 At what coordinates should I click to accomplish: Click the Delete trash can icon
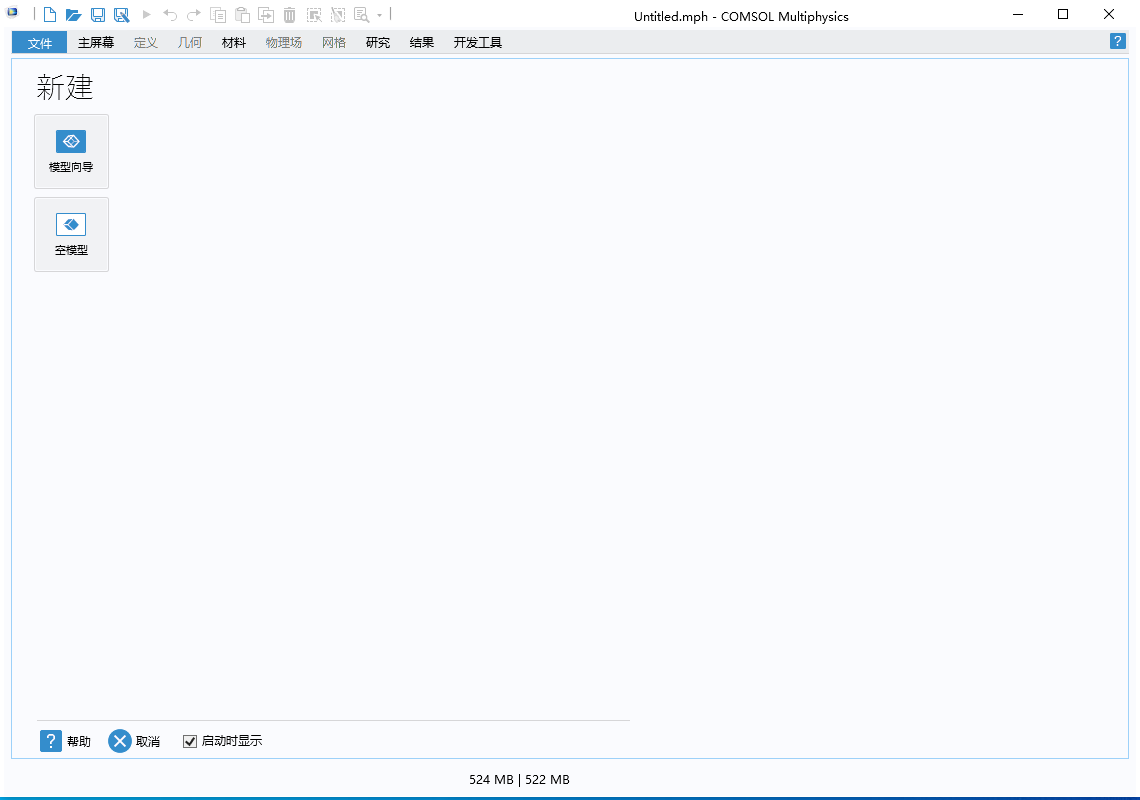point(289,15)
